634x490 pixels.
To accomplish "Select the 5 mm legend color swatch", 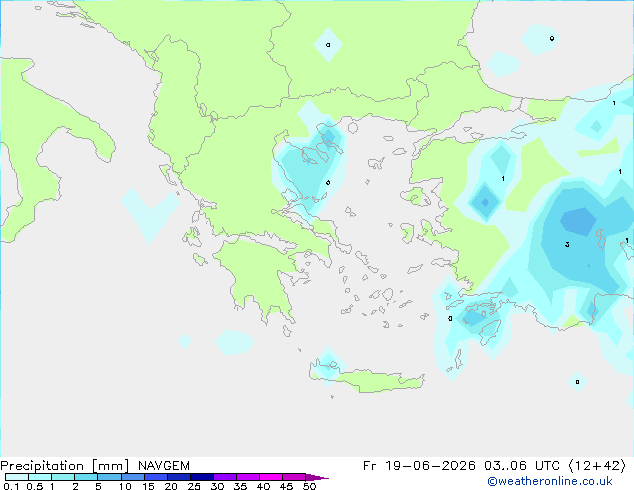I will tap(109, 477).
